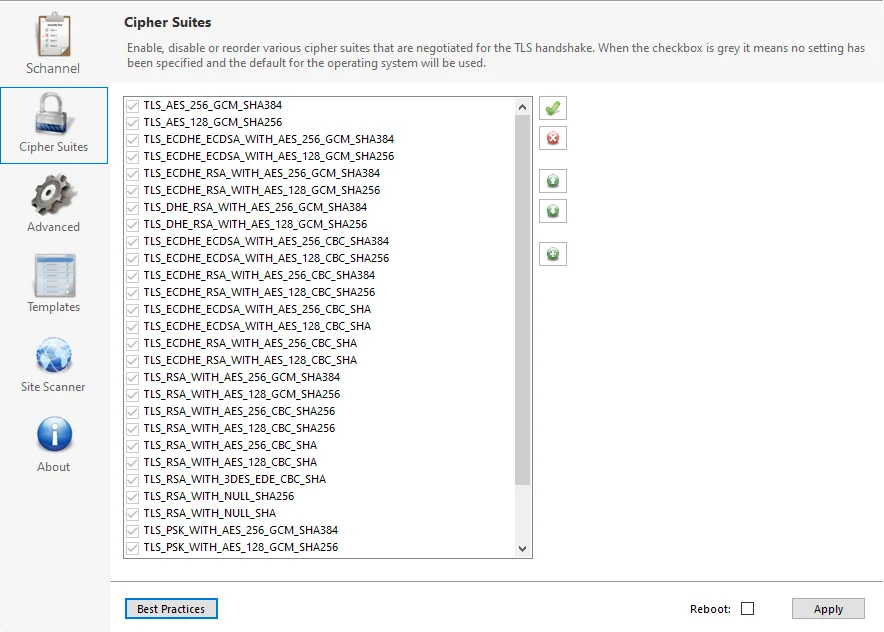The image size is (884, 632).
Task: Open the Advanced gear settings section
Action: [54, 204]
